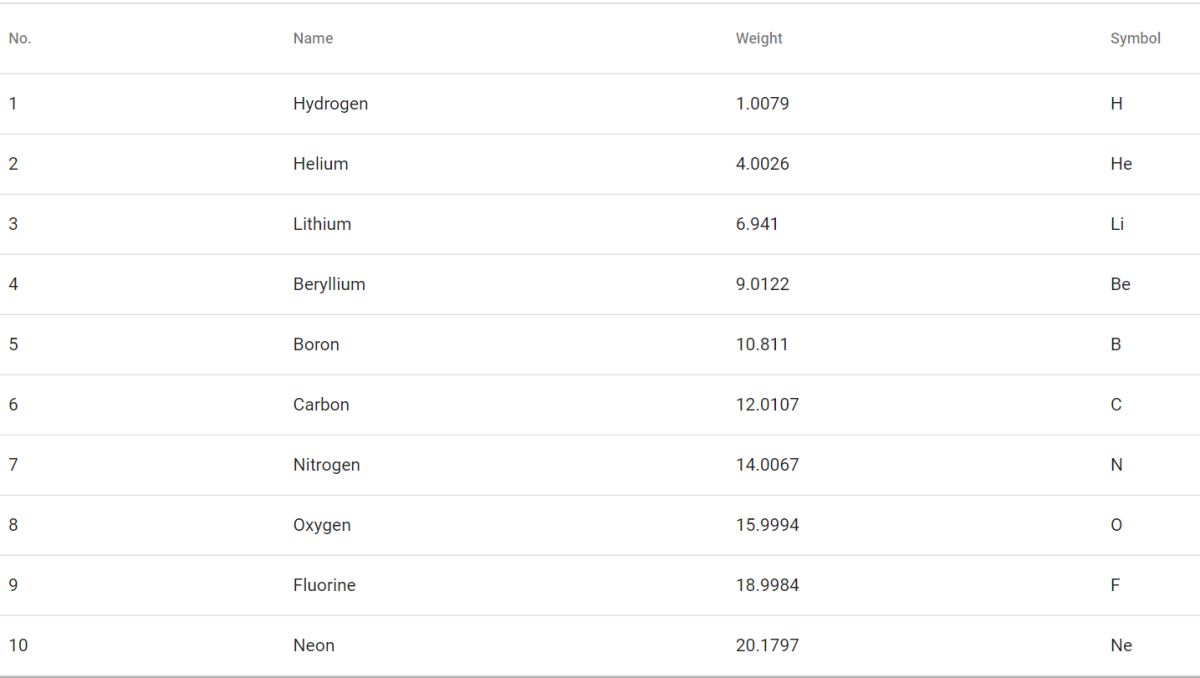Click the symbol cell Ne
The height and width of the screenshot is (678, 1200).
(1121, 645)
